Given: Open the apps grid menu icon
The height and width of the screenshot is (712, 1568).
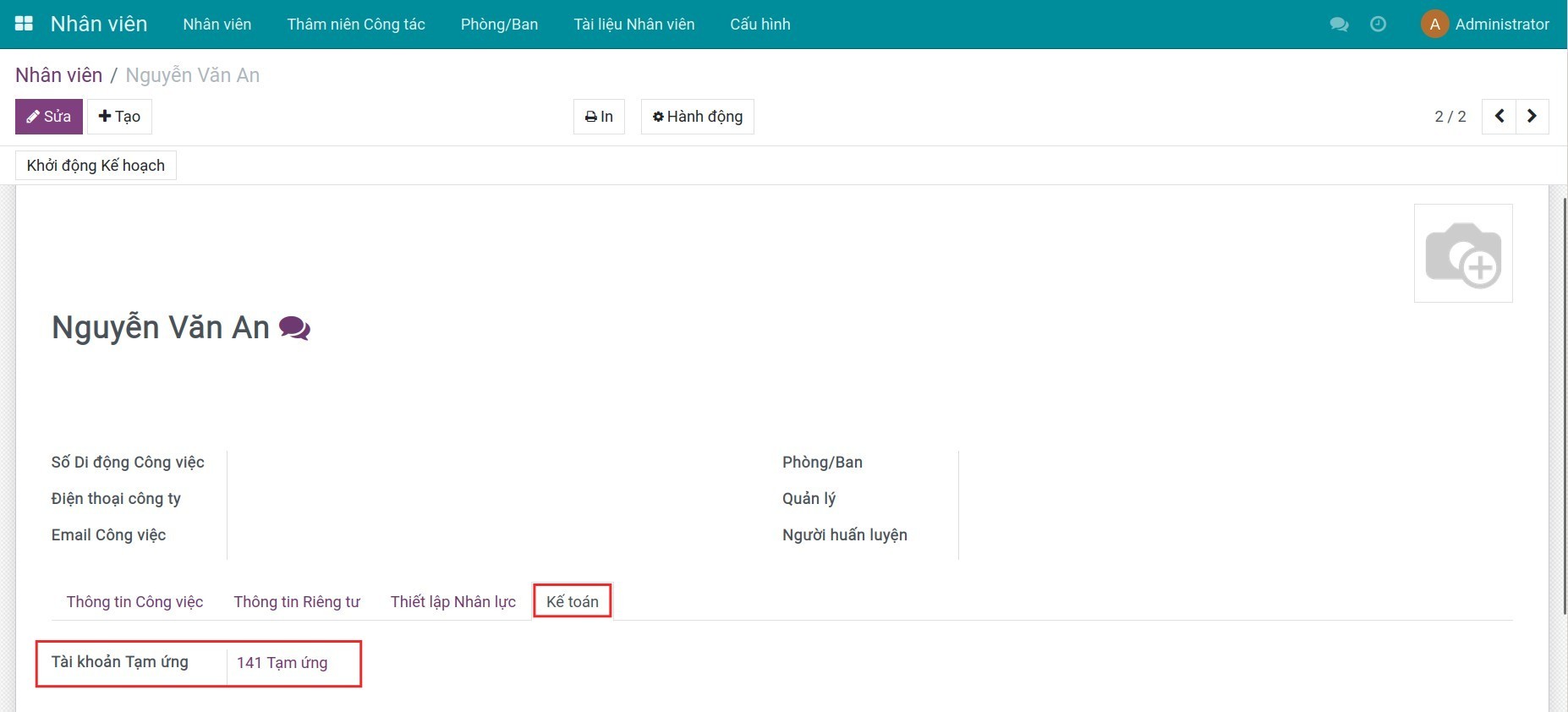Looking at the screenshot, I should 24,24.
